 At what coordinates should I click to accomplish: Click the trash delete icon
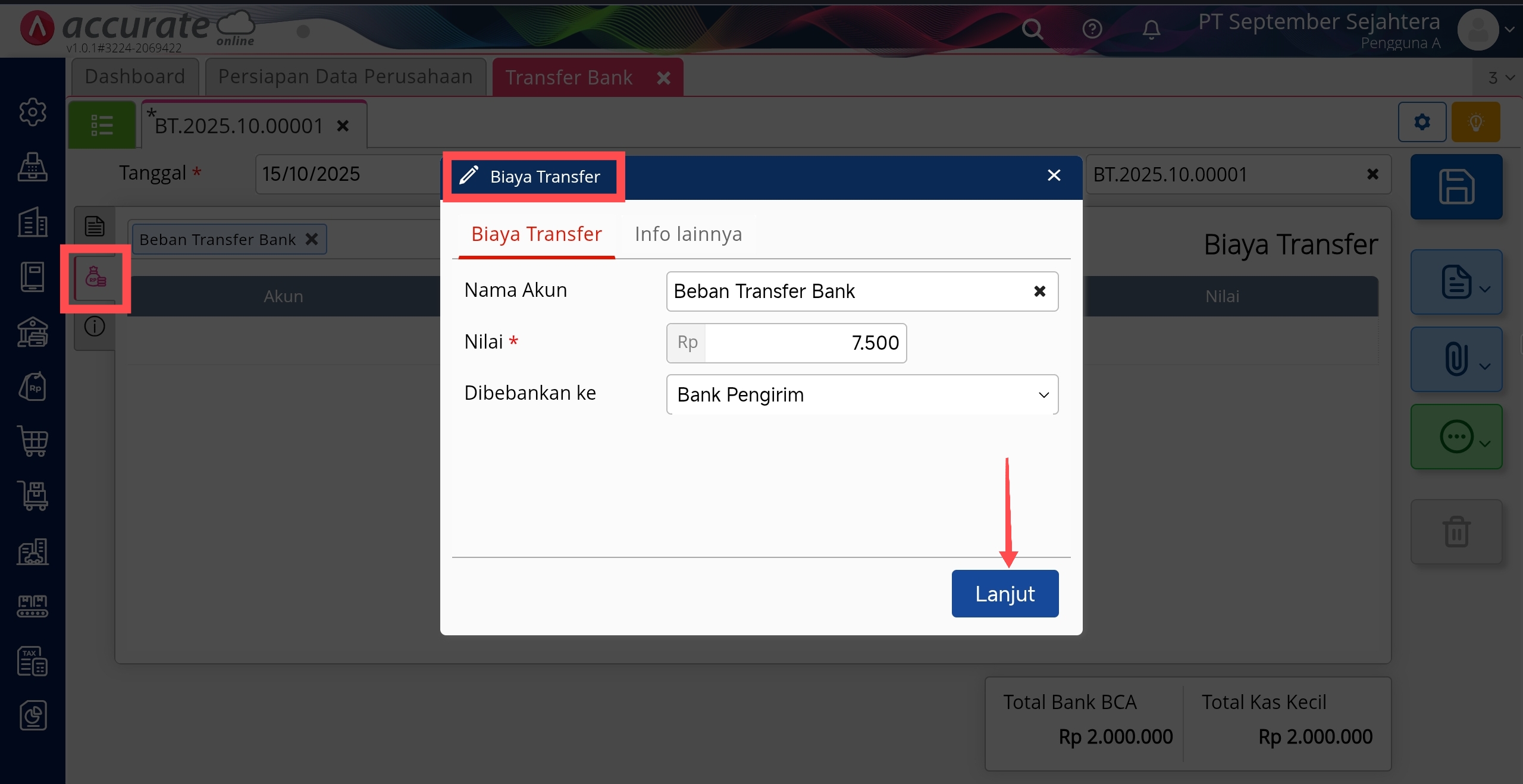[x=1456, y=532]
